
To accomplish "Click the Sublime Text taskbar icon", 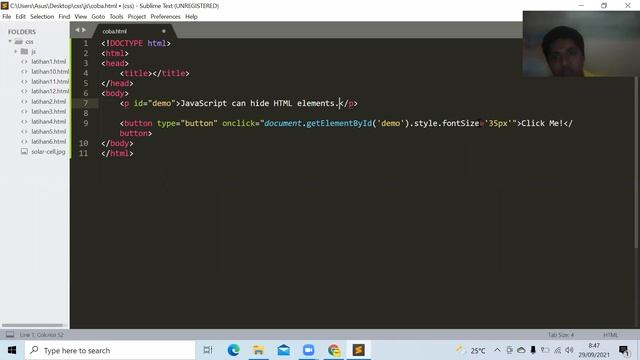I will click(359, 350).
